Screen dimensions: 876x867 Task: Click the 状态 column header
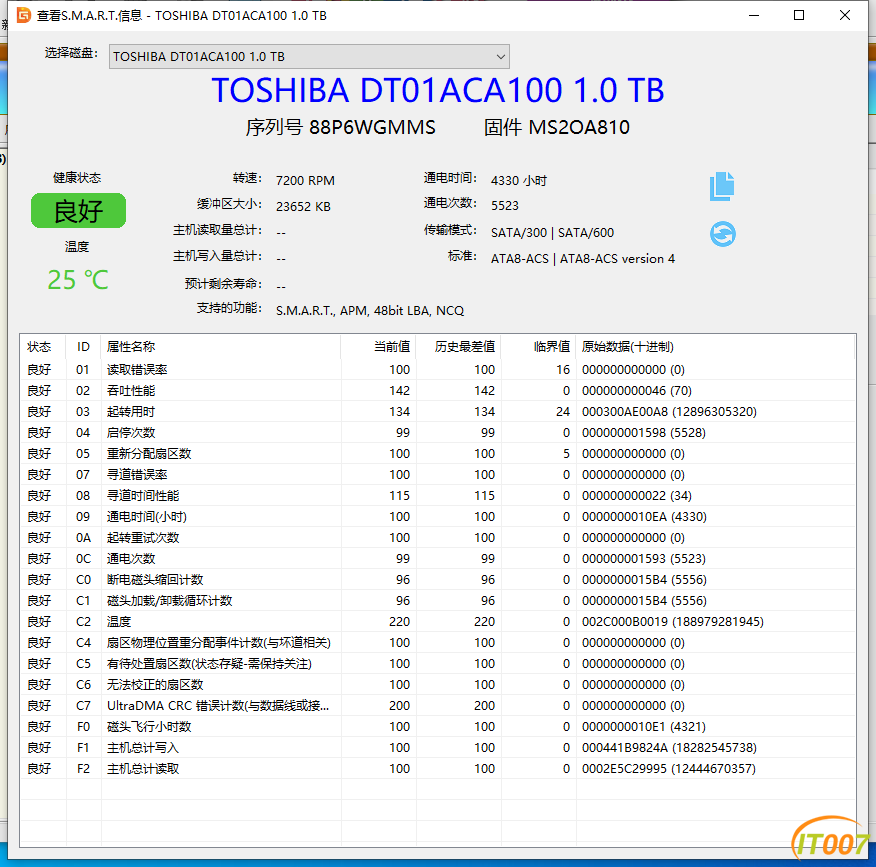[43, 346]
